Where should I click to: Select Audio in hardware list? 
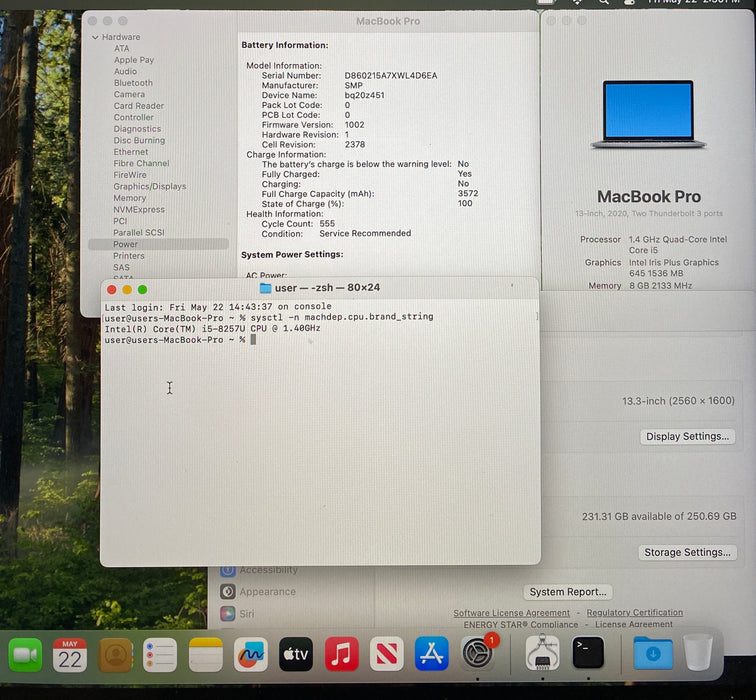click(x=125, y=71)
